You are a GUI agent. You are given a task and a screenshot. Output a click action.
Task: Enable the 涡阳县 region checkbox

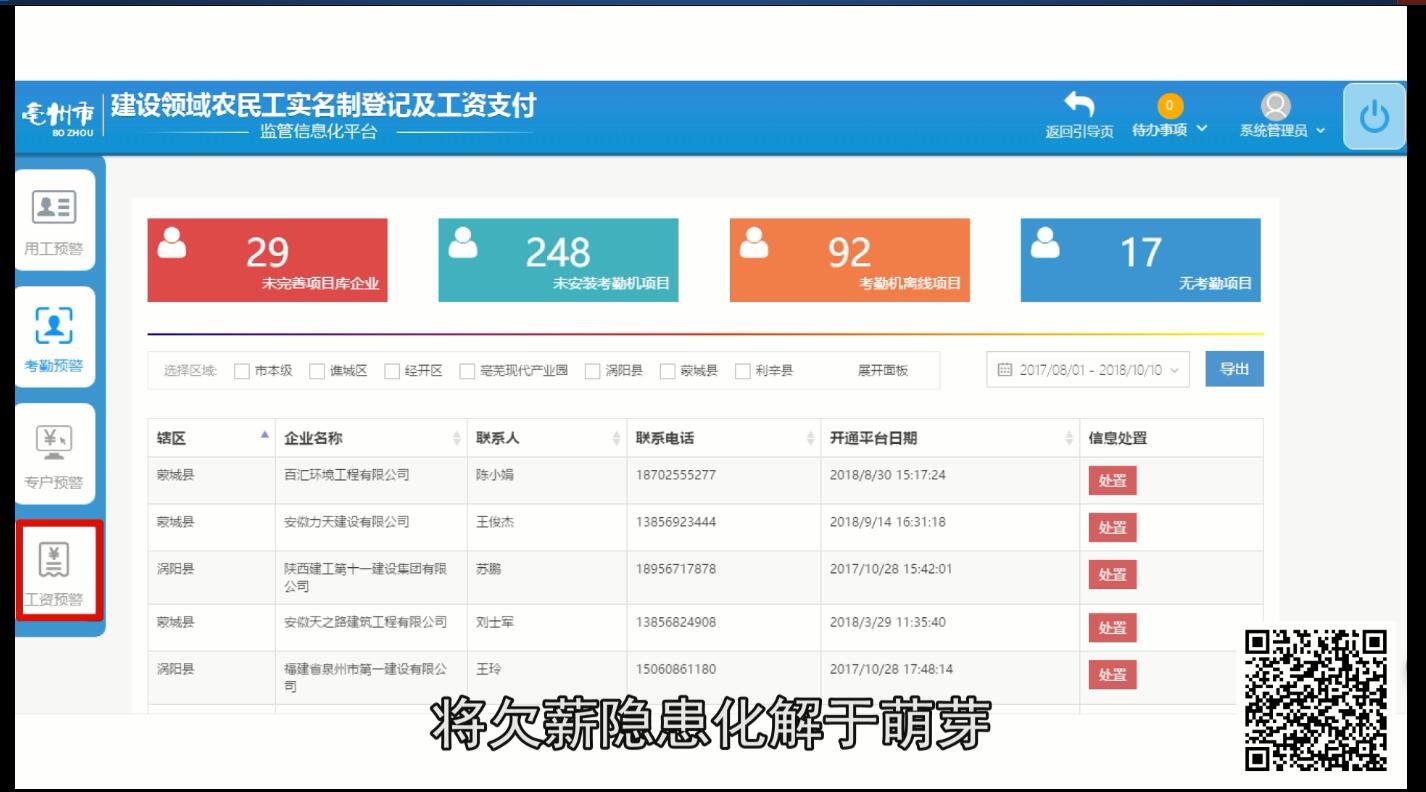[593, 371]
